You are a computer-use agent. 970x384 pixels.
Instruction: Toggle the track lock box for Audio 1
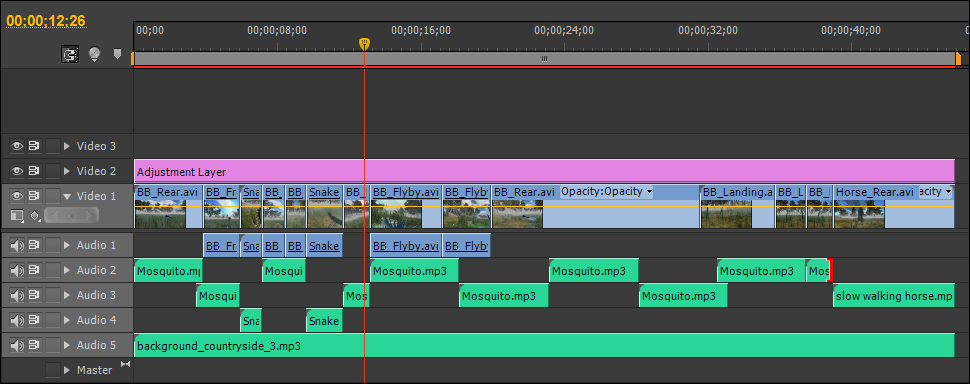[x=53, y=245]
